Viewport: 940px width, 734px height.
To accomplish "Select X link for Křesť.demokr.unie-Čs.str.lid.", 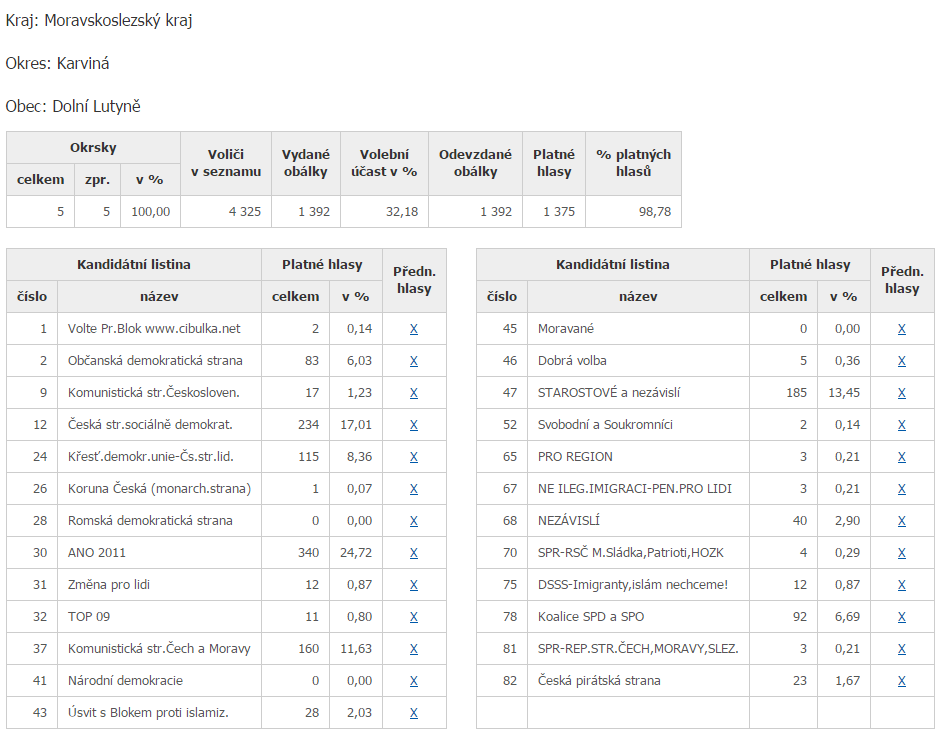I will point(413,457).
